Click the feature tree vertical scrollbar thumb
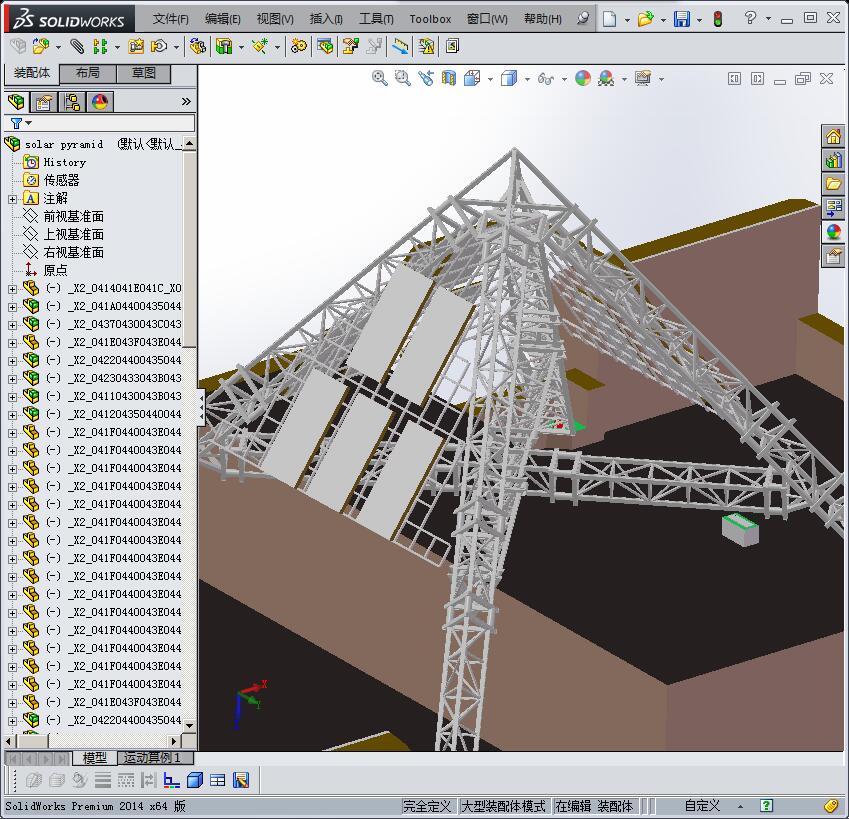Screen dimensions: 849x819 point(190,250)
